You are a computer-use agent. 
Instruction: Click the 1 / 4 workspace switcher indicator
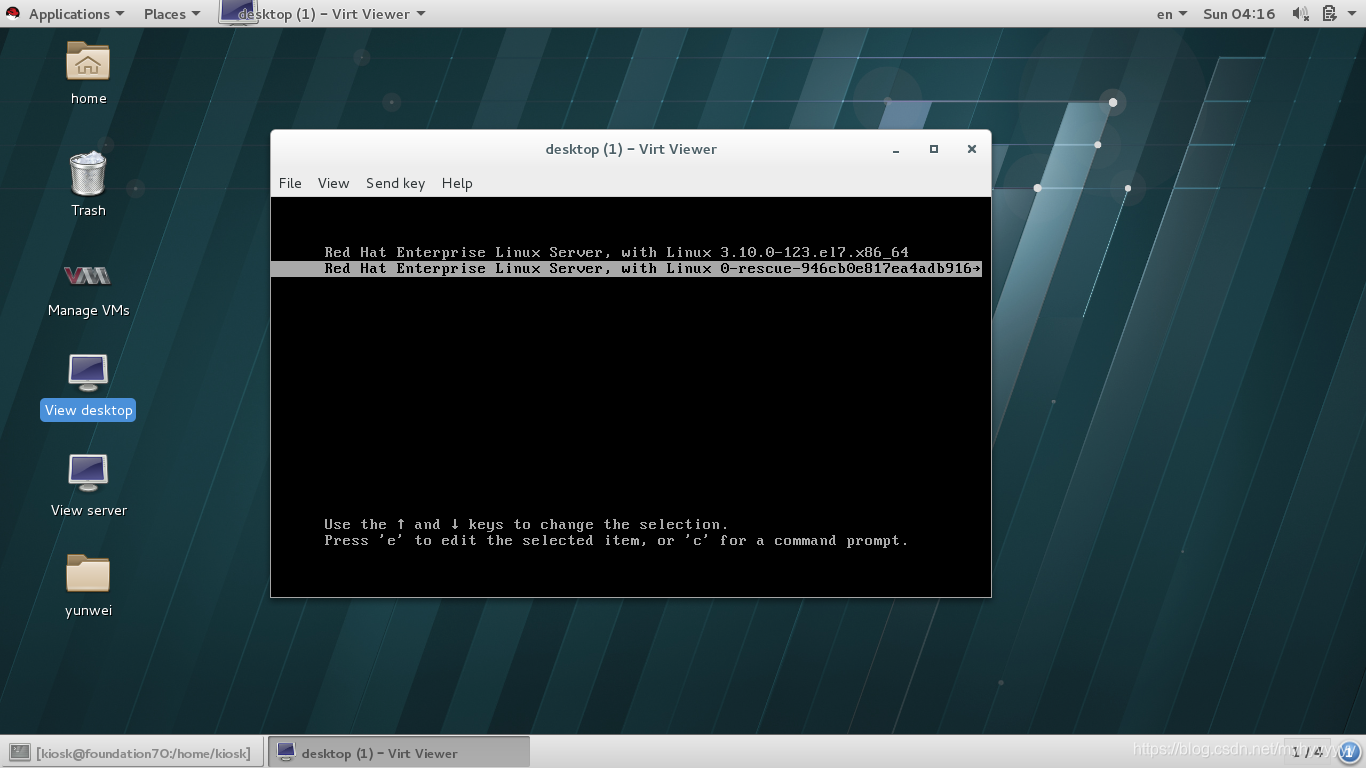click(x=1306, y=752)
